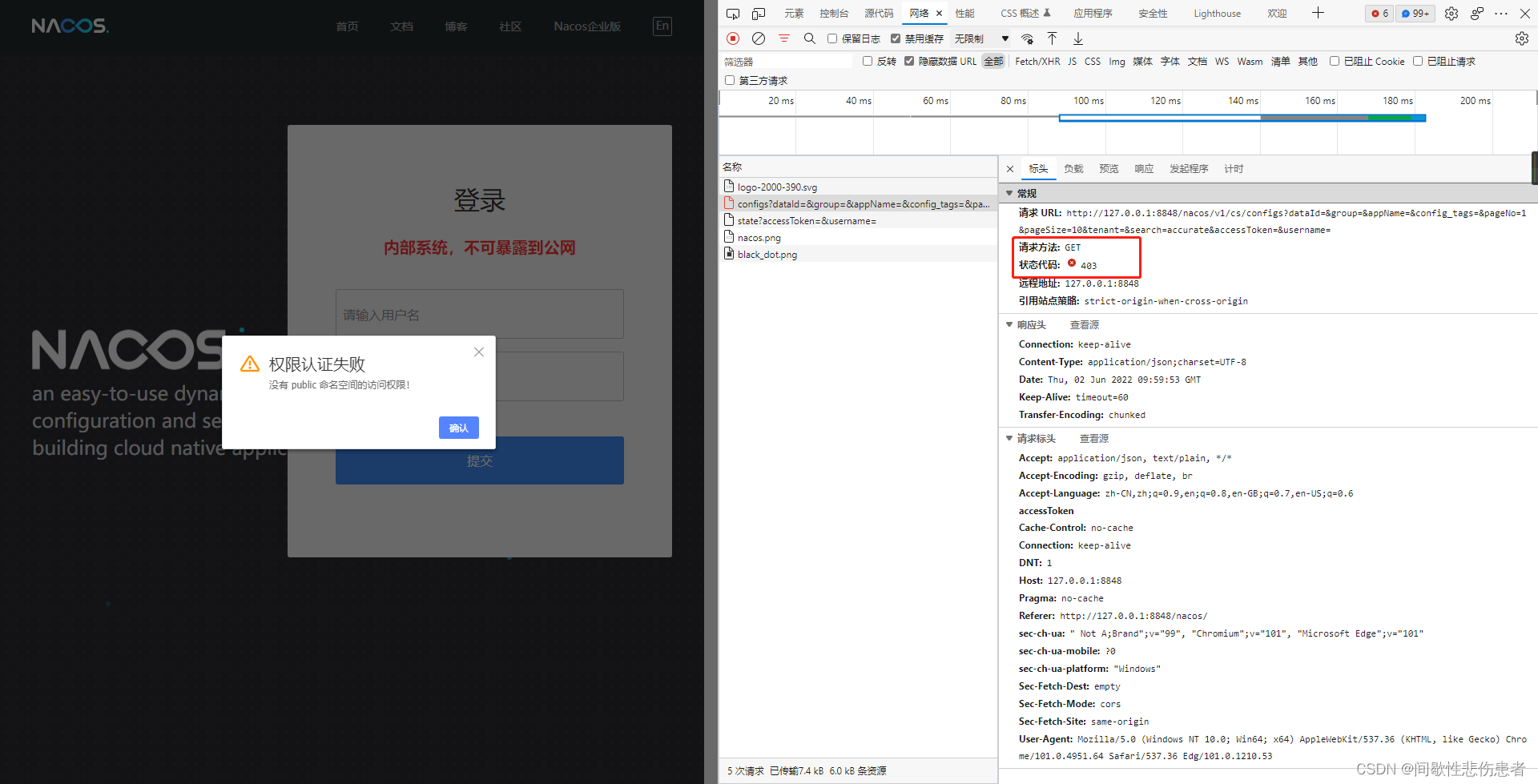The height and width of the screenshot is (784, 1538).
Task: Click in the 筛选器 filter input
Action: [789, 62]
